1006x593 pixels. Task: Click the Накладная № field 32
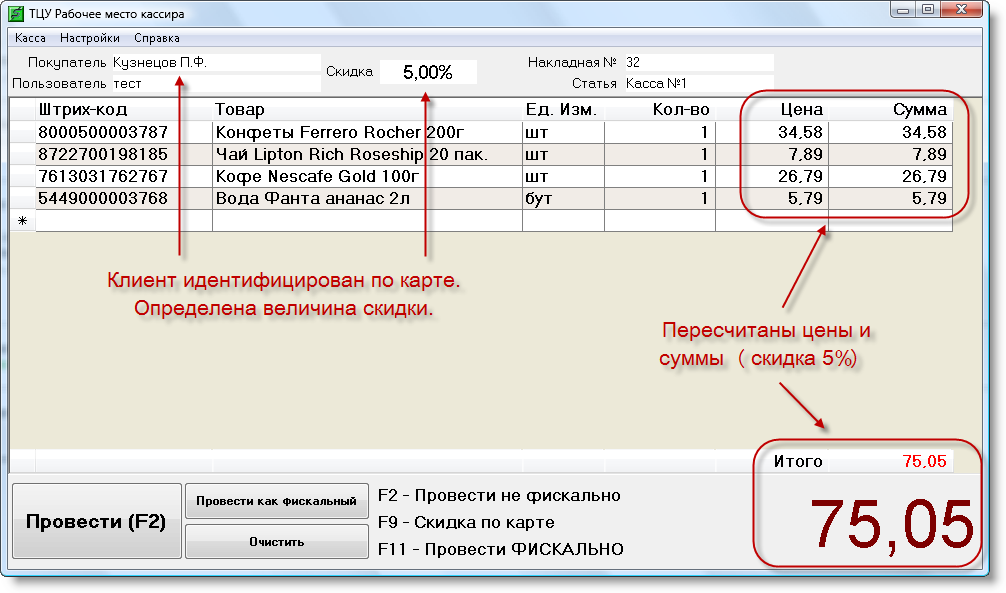pos(699,62)
